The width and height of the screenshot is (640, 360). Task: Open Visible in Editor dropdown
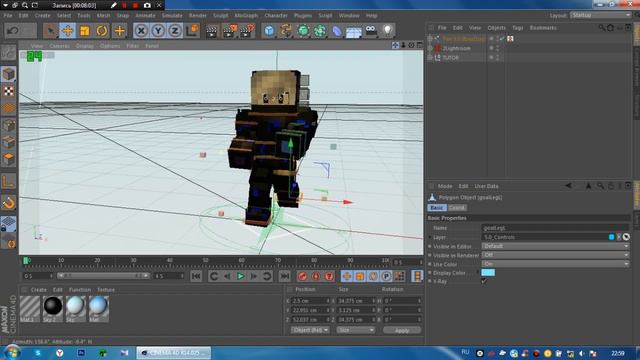point(555,246)
